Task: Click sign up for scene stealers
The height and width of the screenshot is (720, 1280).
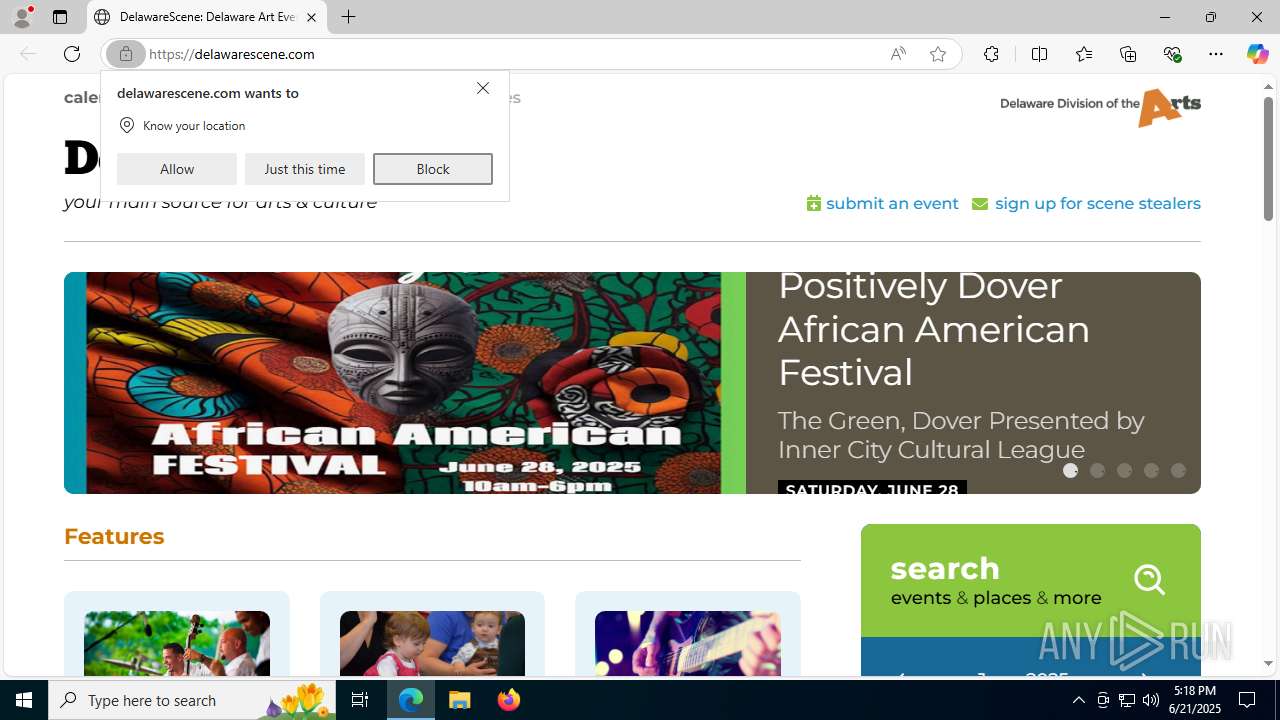Action: 1086,203
